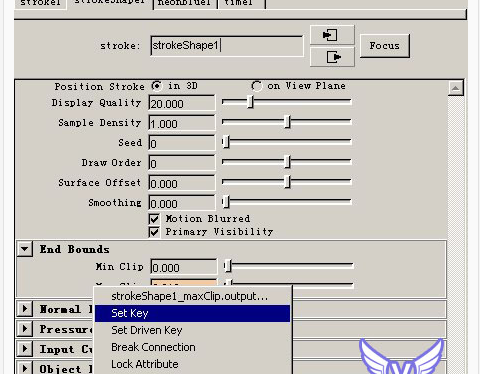Expand the Input Curves section arrow

[25, 349]
